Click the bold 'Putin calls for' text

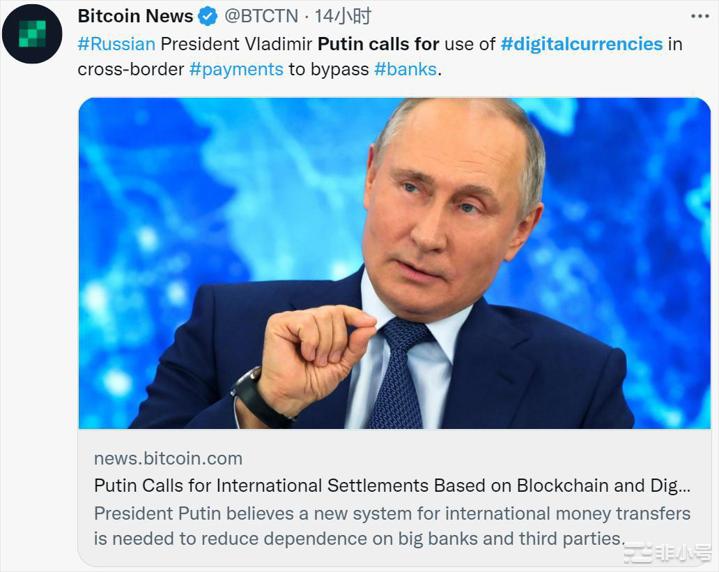(378, 44)
